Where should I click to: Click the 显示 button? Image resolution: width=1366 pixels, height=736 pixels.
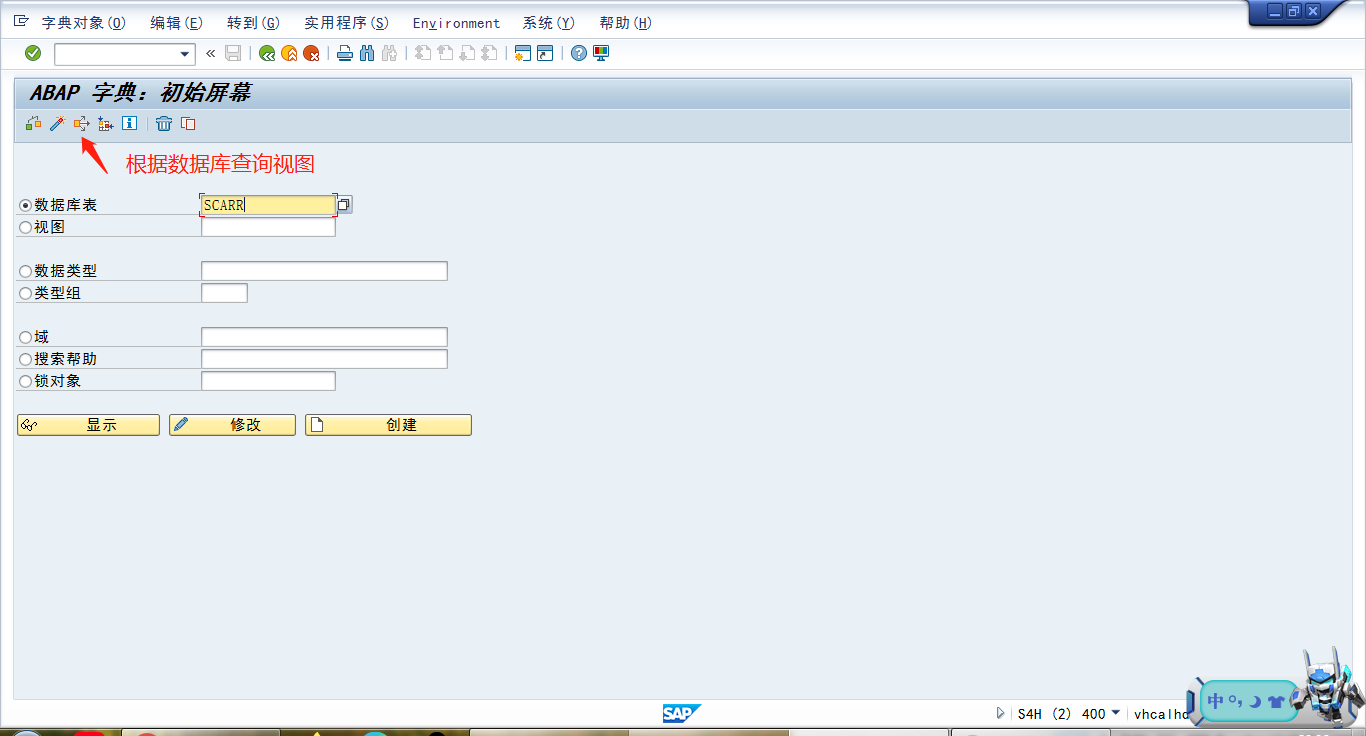coord(88,425)
